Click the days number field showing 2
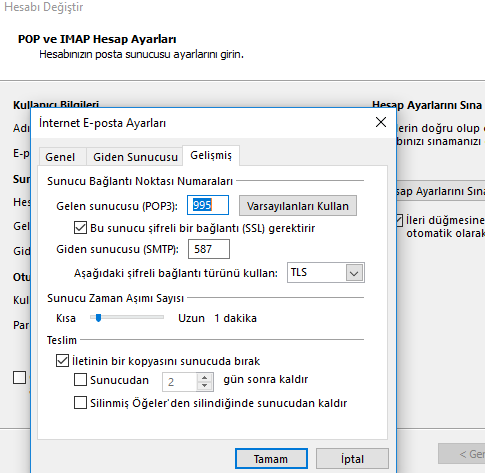This screenshot has width=485, height=473. click(180, 382)
